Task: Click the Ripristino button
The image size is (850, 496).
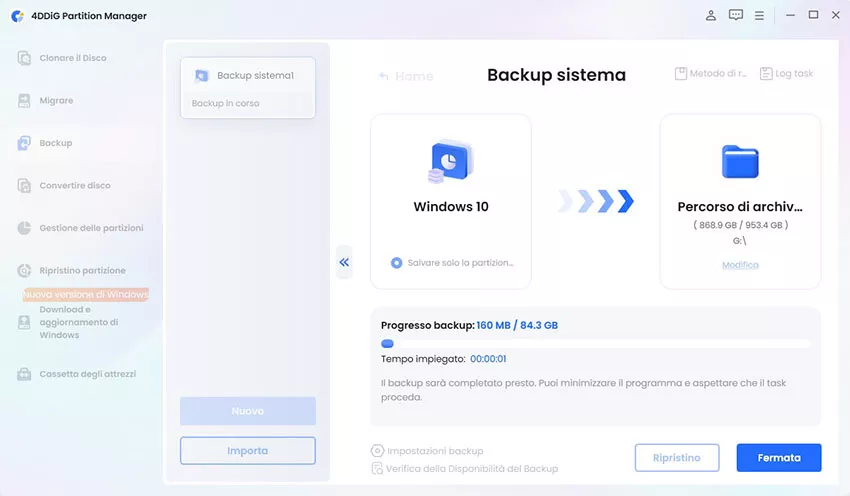Action: tap(677, 458)
